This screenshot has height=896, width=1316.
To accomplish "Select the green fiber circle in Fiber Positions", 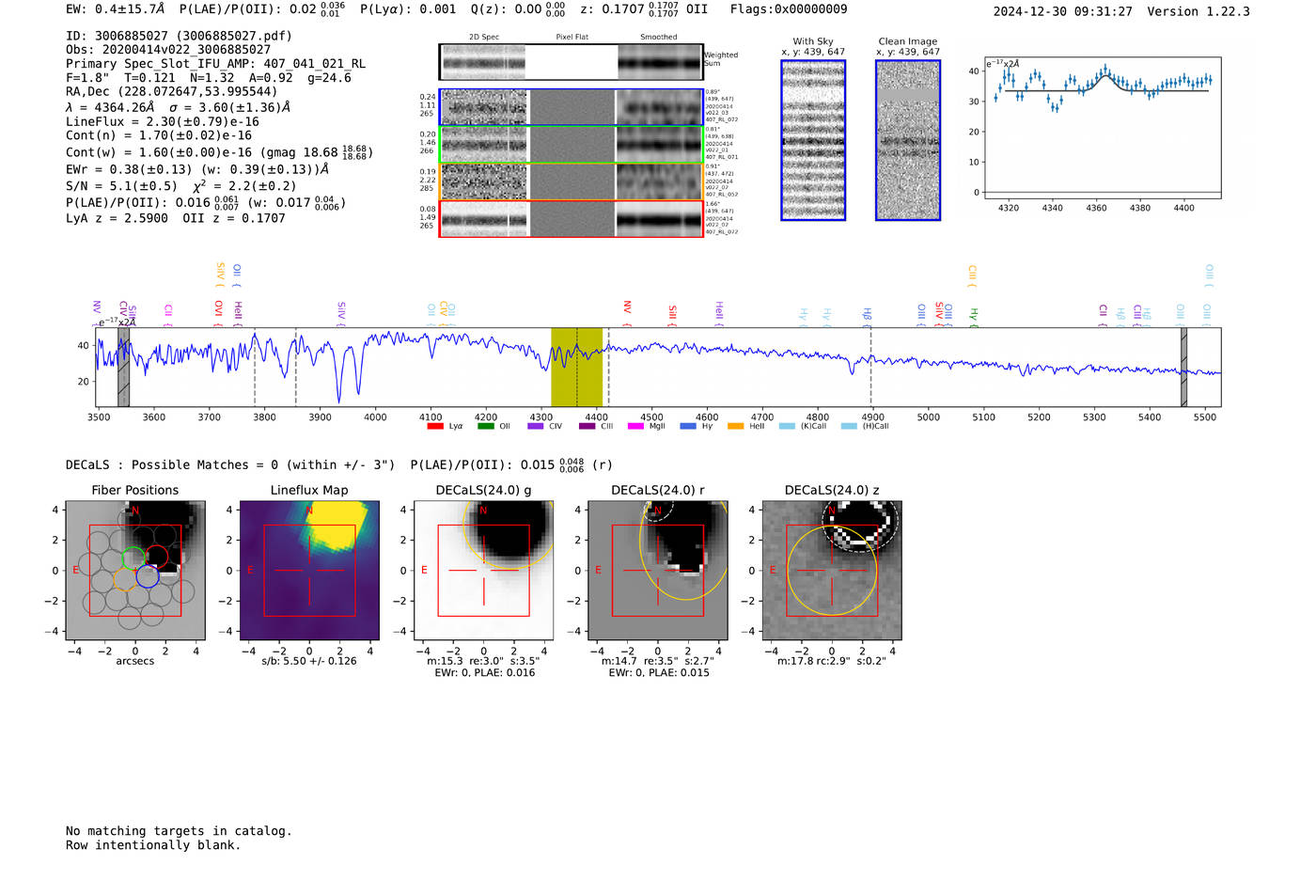I will click(133, 558).
